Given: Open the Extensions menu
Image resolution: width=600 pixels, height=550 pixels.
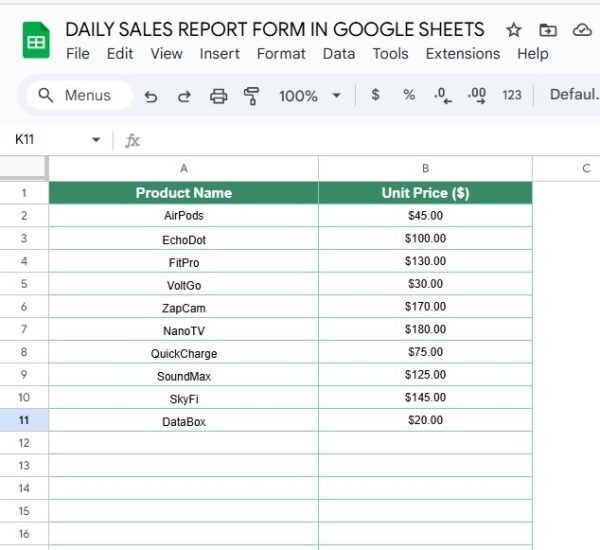Looking at the screenshot, I should click(x=463, y=54).
